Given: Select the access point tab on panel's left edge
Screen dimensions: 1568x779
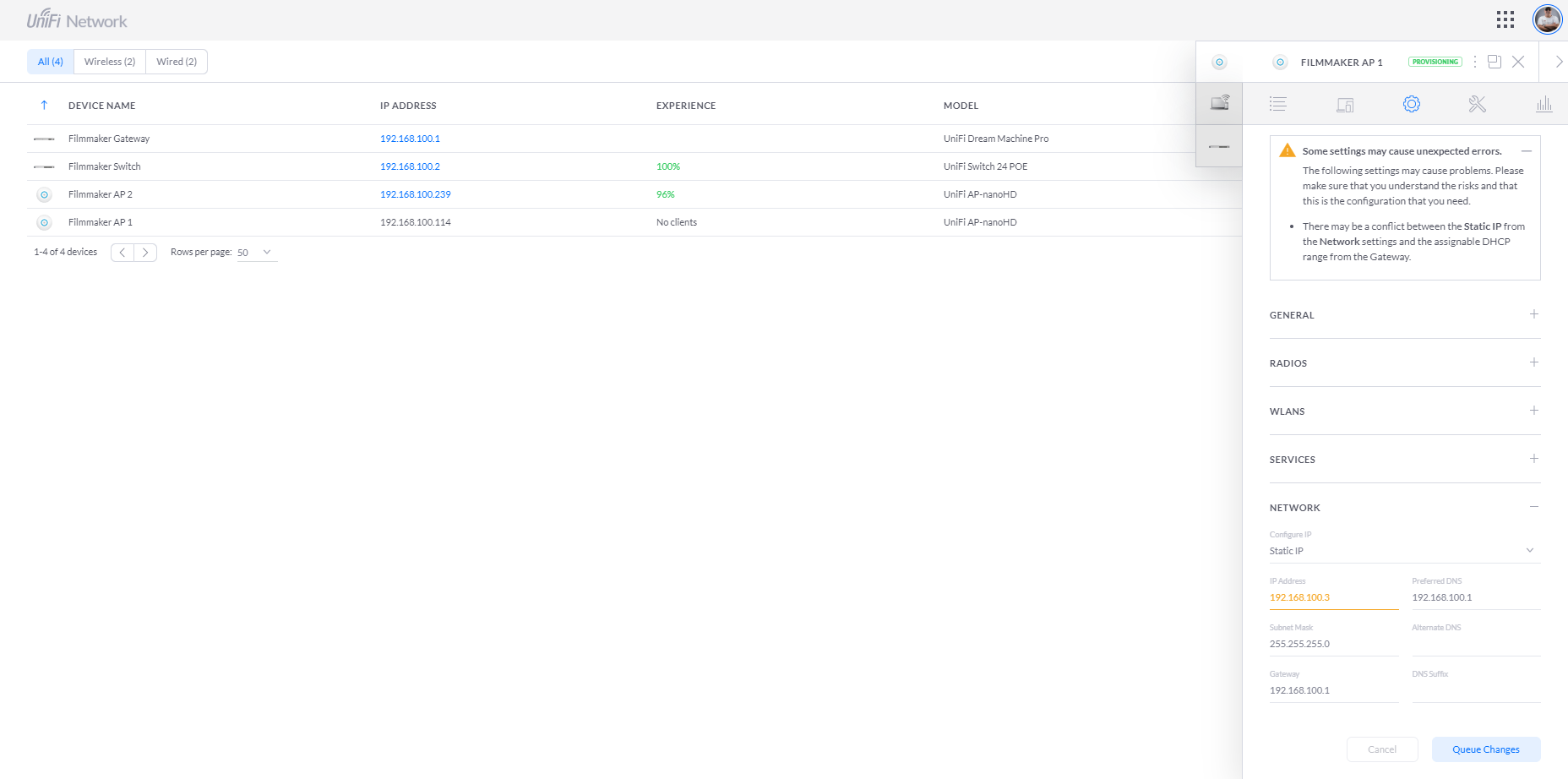Looking at the screenshot, I should [x=1219, y=62].
